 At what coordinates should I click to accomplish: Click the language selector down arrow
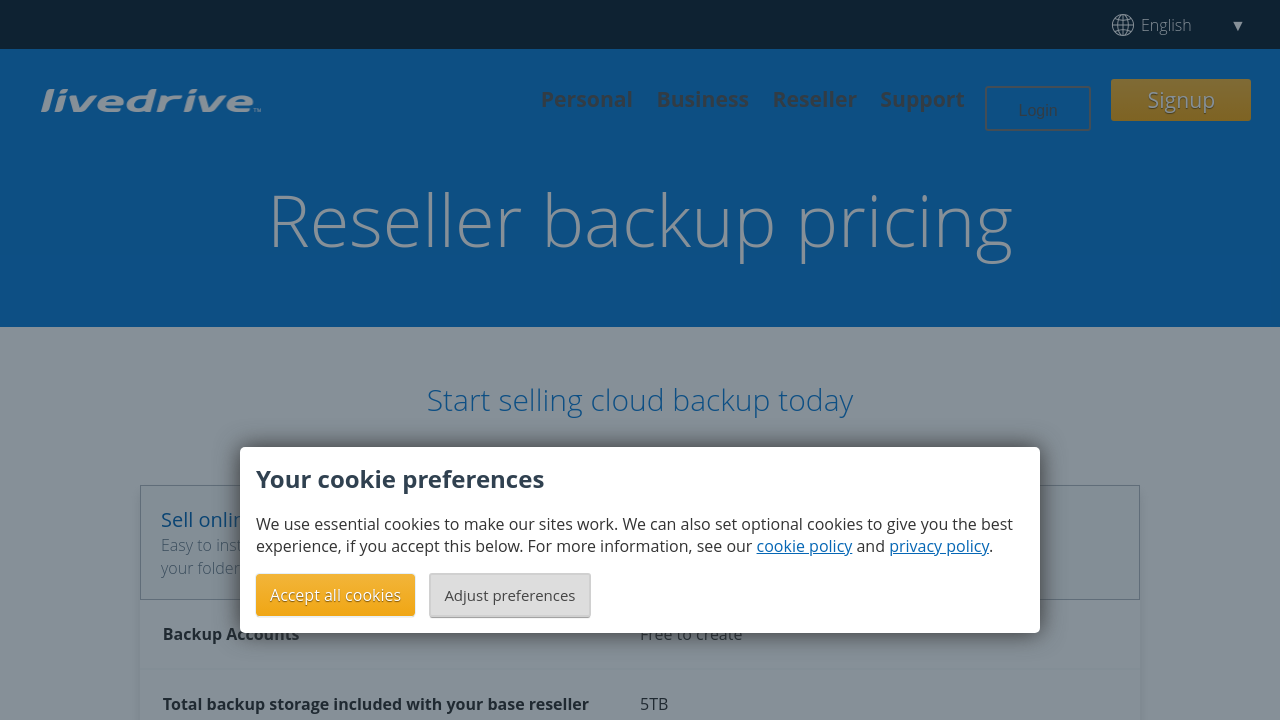(1237, 26)
